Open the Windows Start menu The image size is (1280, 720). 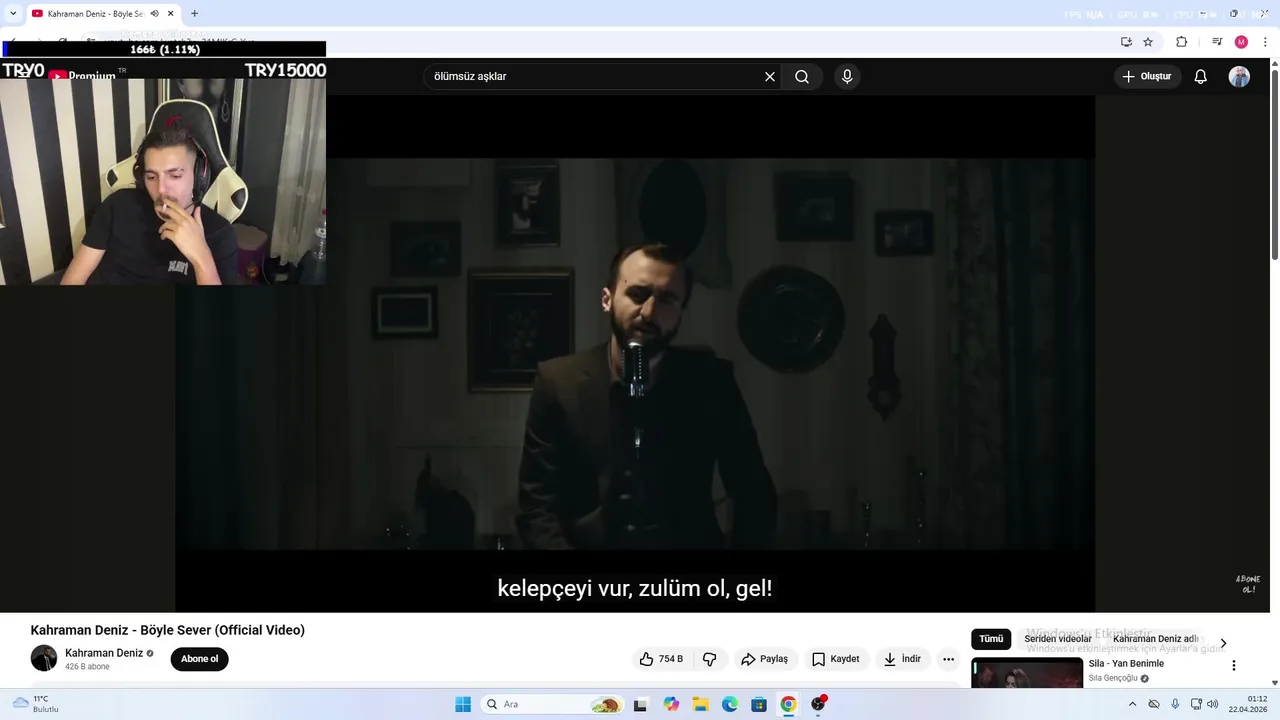[x=463, y=704]
